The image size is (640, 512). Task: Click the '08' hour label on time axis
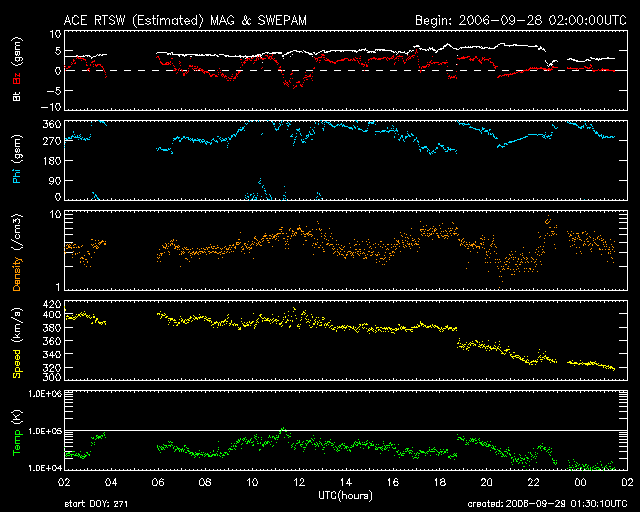[x=205, y=482]
